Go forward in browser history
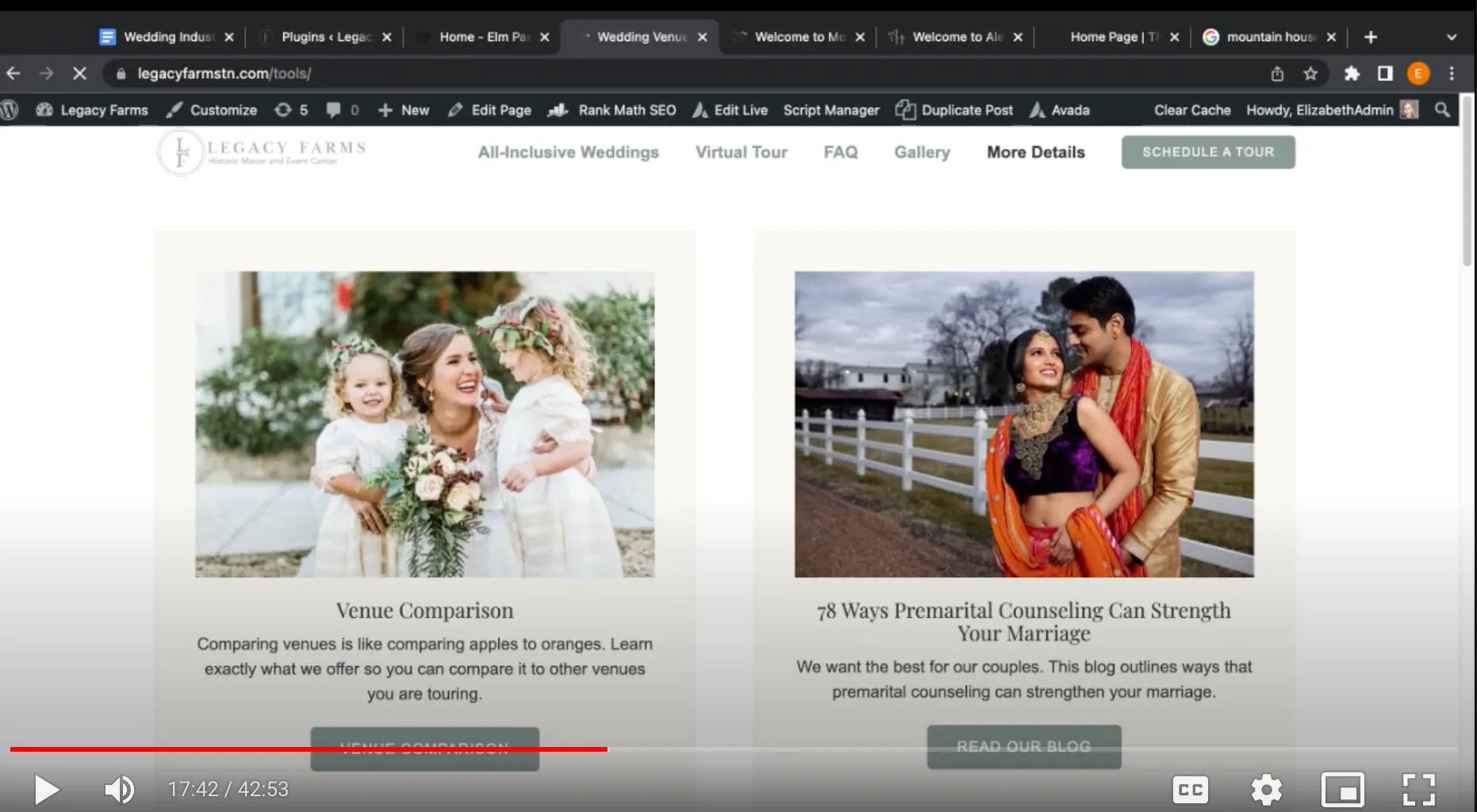1477x812 pixels. [x=46, y=74]
